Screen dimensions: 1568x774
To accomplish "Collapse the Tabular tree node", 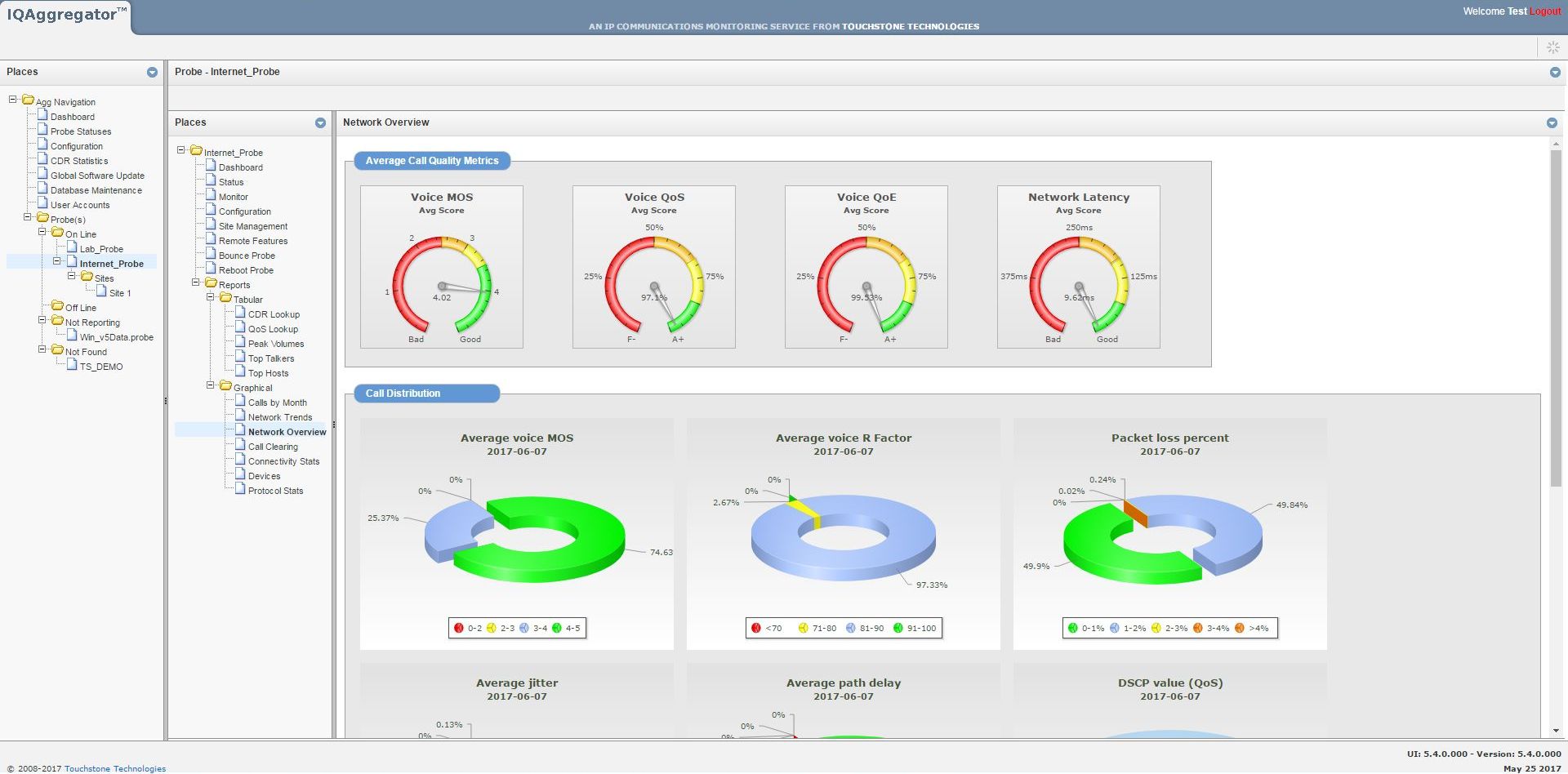I will [x=211, y=297].
